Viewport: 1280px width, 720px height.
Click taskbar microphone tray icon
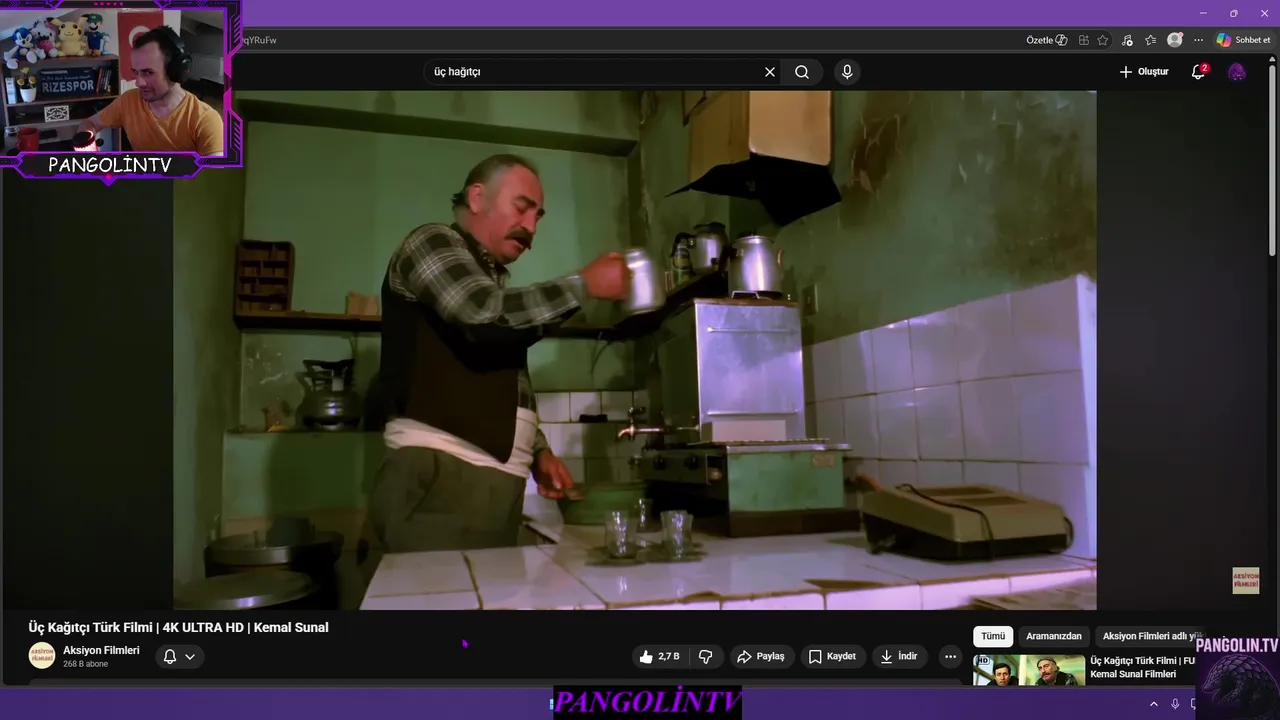pos(1175,704)
